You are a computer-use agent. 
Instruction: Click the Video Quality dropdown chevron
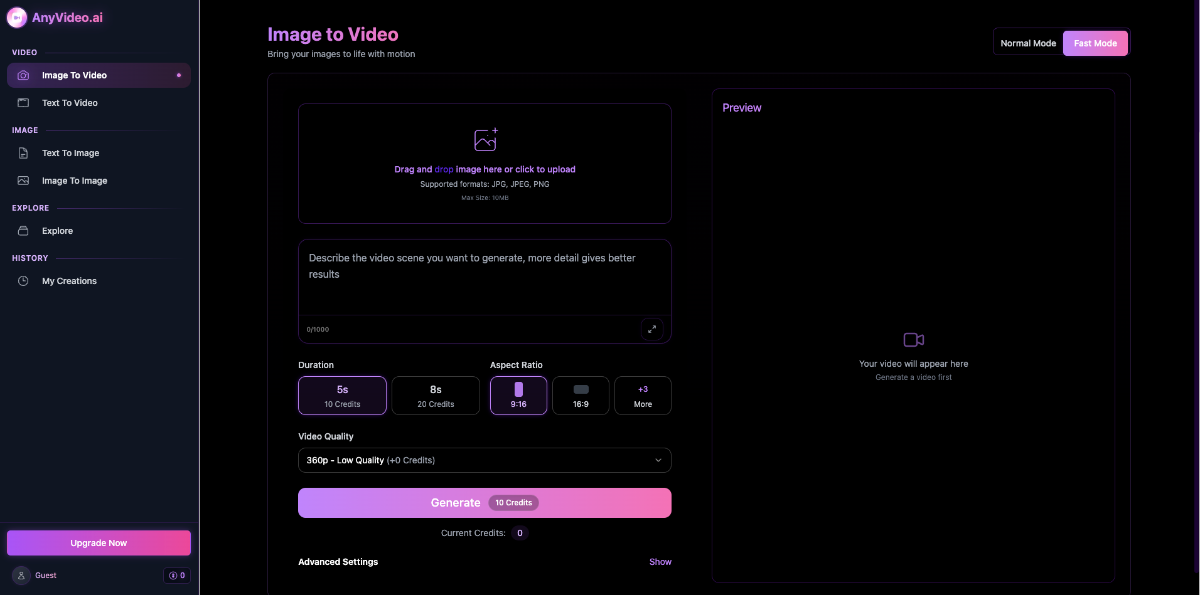pyautogui.click(x=658, y=460)
